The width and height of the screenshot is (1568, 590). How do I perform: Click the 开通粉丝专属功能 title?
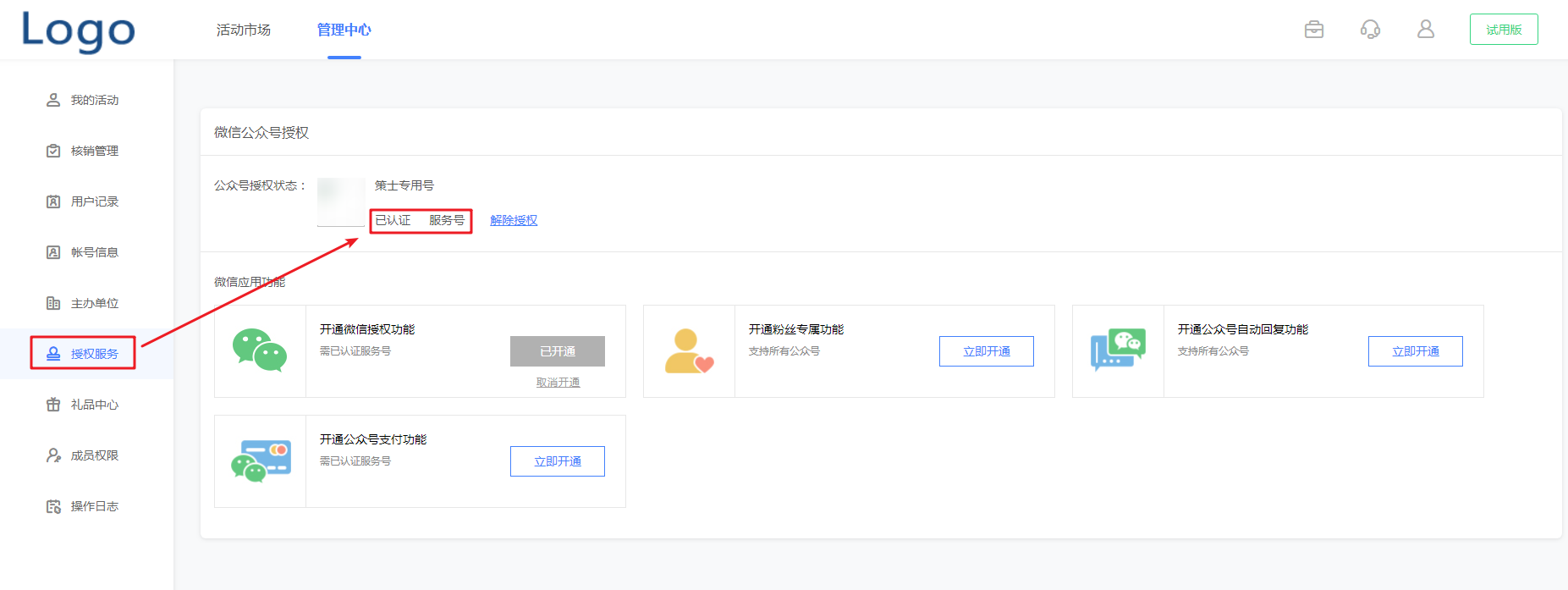[x=796, y=329]
